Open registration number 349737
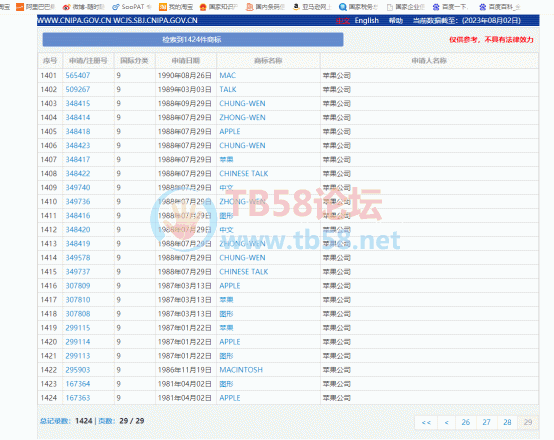 tap(78, 272)
